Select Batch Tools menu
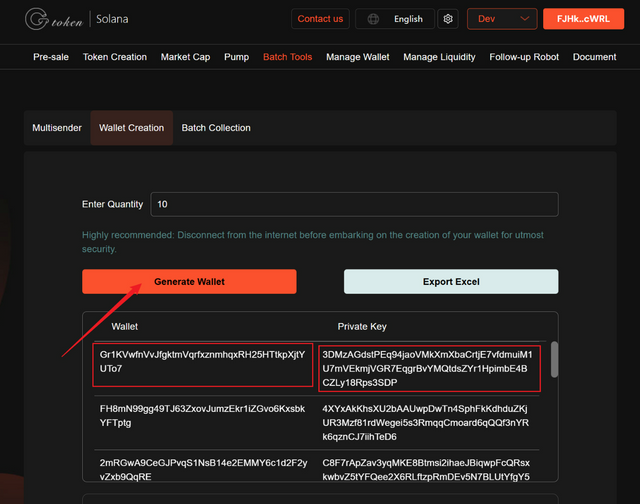Screen dimensions: 640x504 pos(287,57)
